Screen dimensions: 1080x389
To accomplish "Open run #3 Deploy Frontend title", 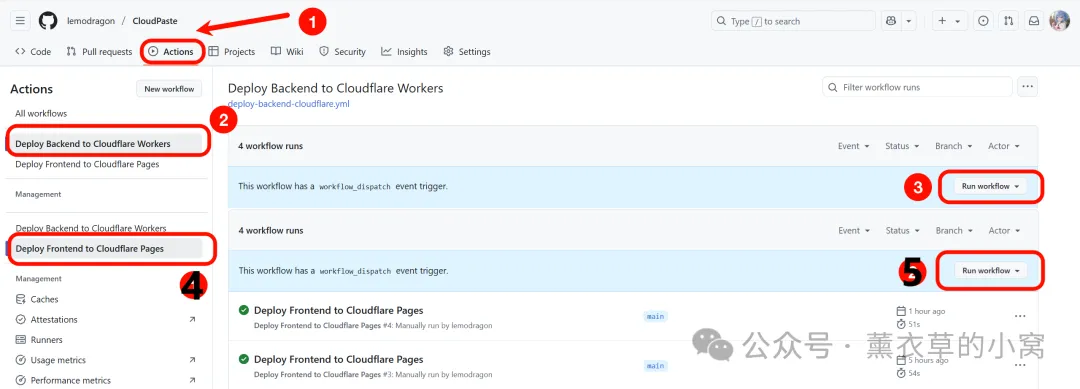I will 338,359.
